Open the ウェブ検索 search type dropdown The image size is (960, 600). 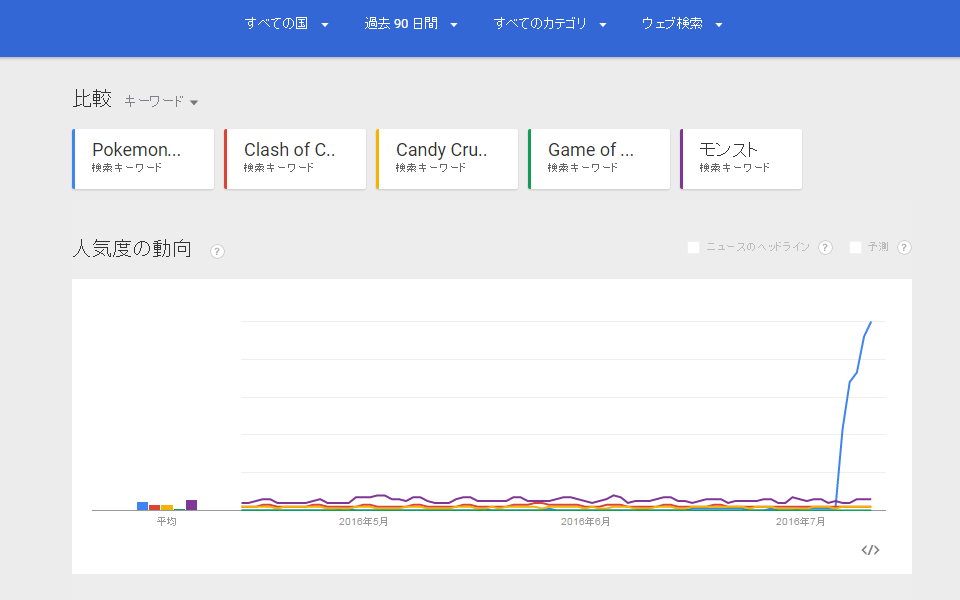tap(682, 24)
